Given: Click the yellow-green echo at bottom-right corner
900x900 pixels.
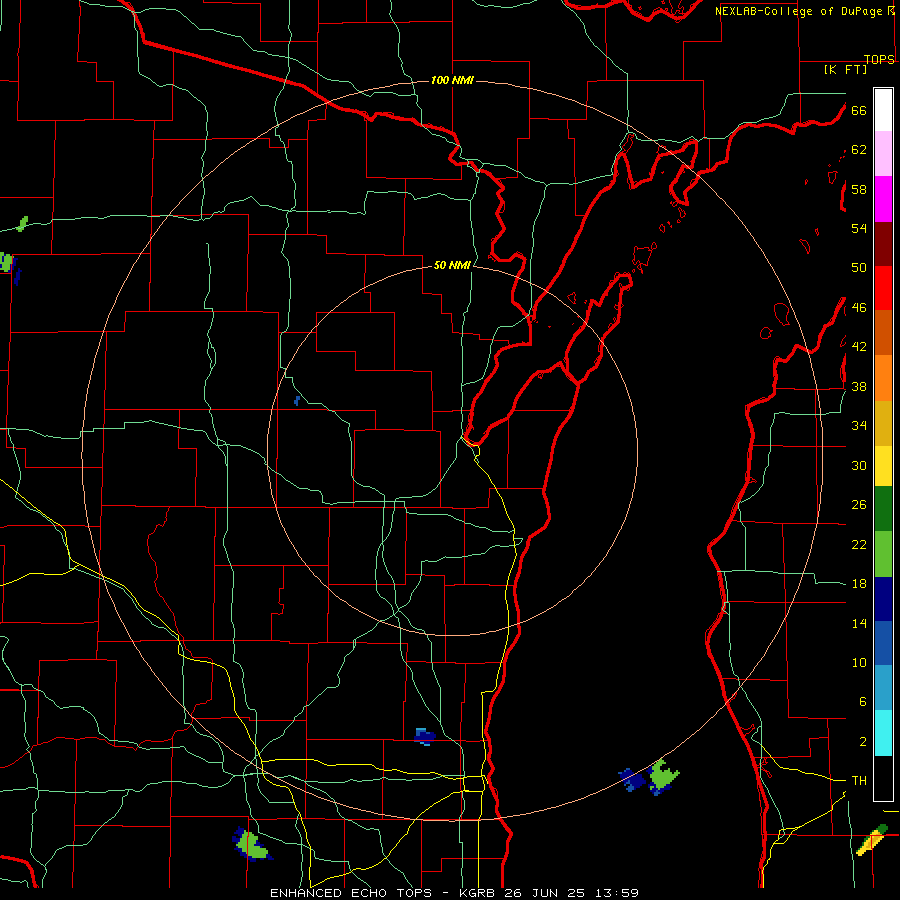Looking at the screenshot, I should point(872,840).
